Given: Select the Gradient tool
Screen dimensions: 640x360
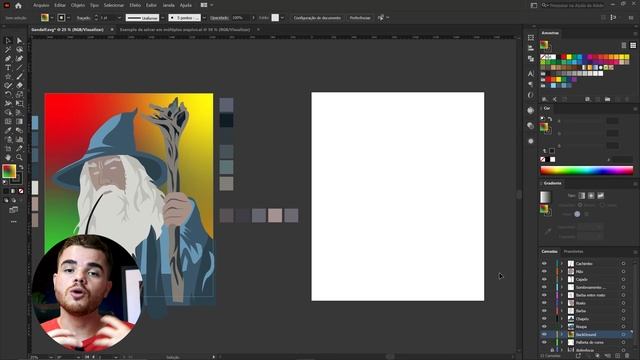Looking at the screenshot, I should coord(19,121).
